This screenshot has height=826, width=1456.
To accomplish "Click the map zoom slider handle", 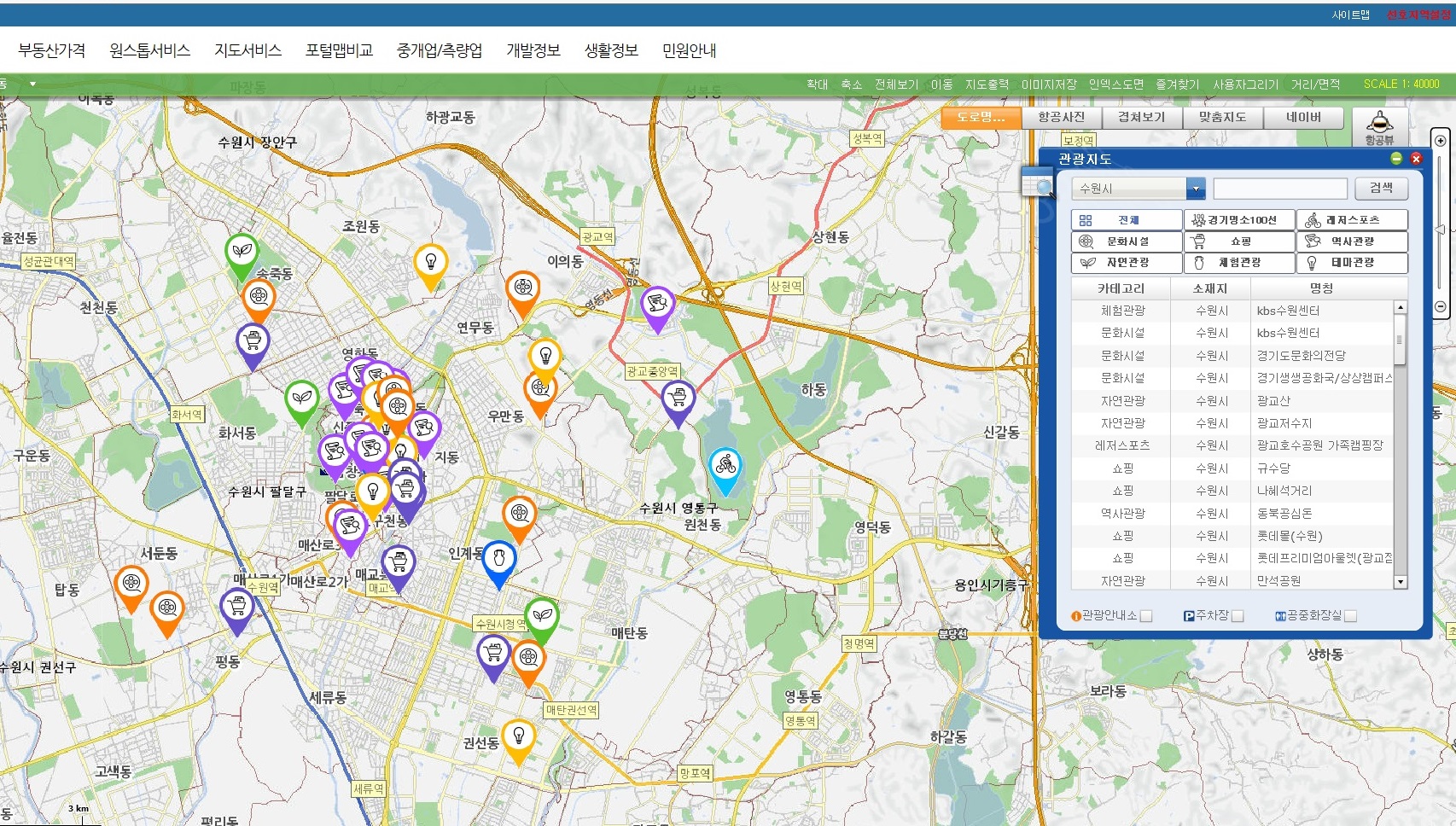I will [x=1440, y=230].
